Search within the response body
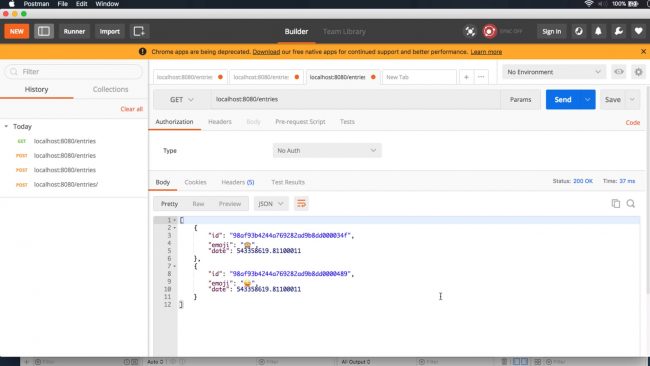 click(631, 204)
